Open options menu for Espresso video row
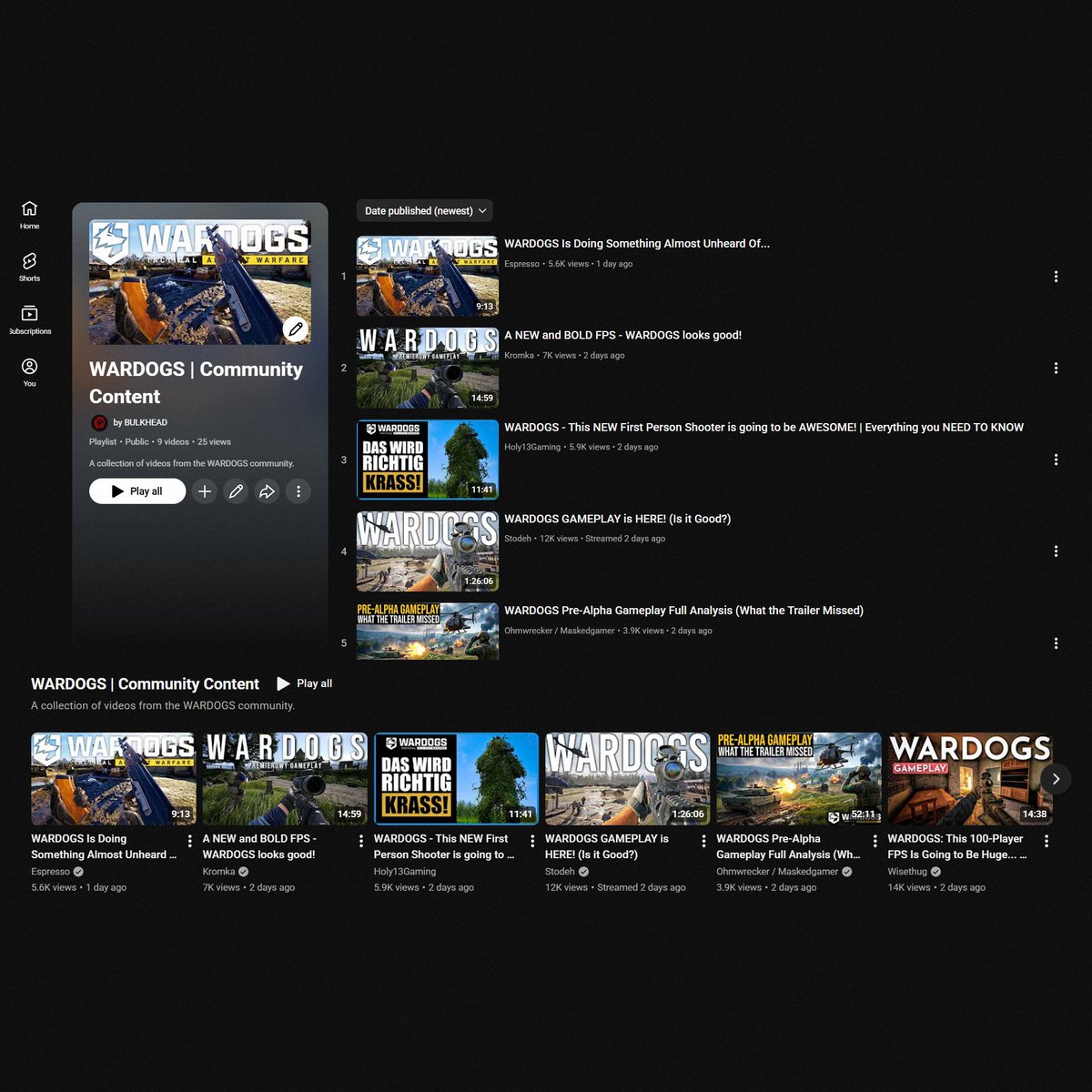 pos(1056,277)
